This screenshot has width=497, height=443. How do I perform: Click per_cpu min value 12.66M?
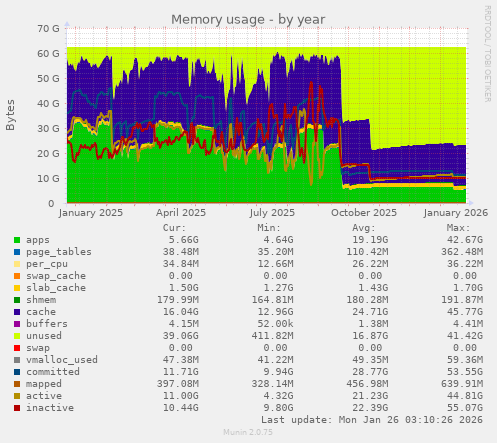(275, 264)
